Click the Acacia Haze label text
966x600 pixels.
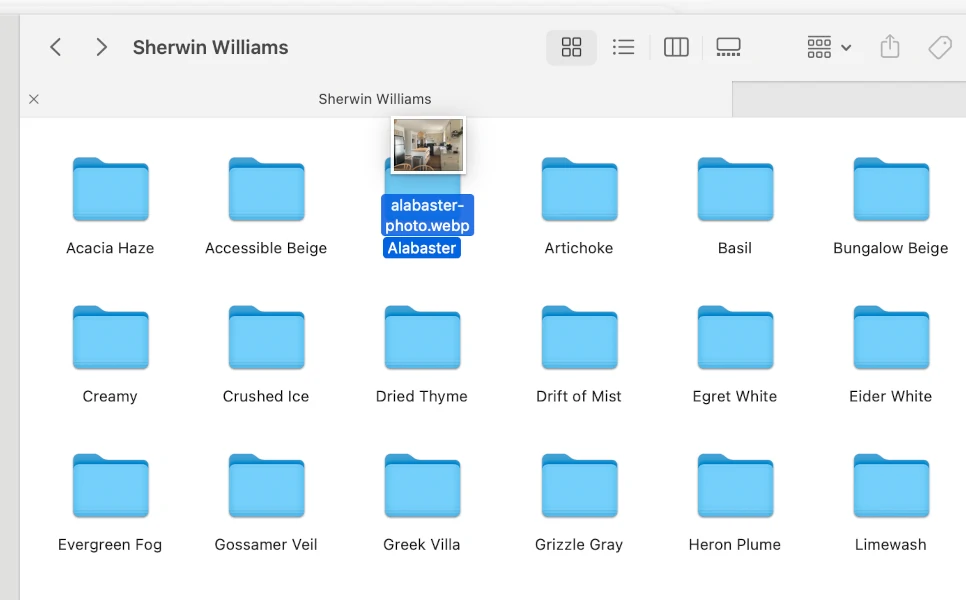click(x=110, y=248)
